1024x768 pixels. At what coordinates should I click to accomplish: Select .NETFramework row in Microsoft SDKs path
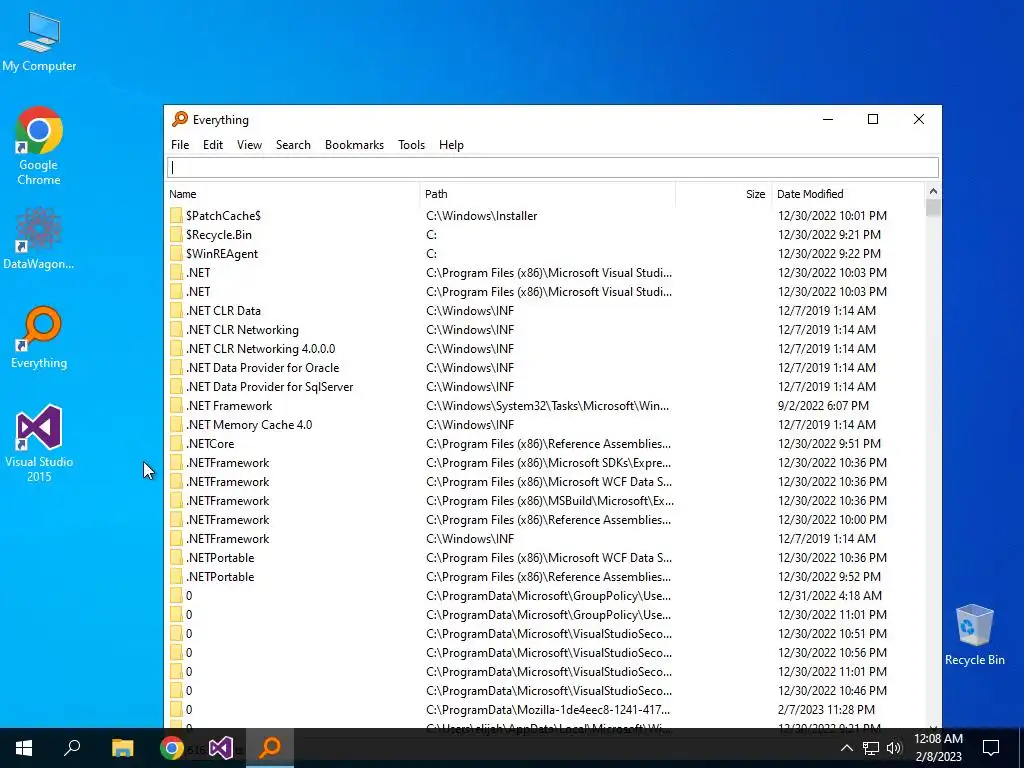pyautogui.click(x=545, y=463)
